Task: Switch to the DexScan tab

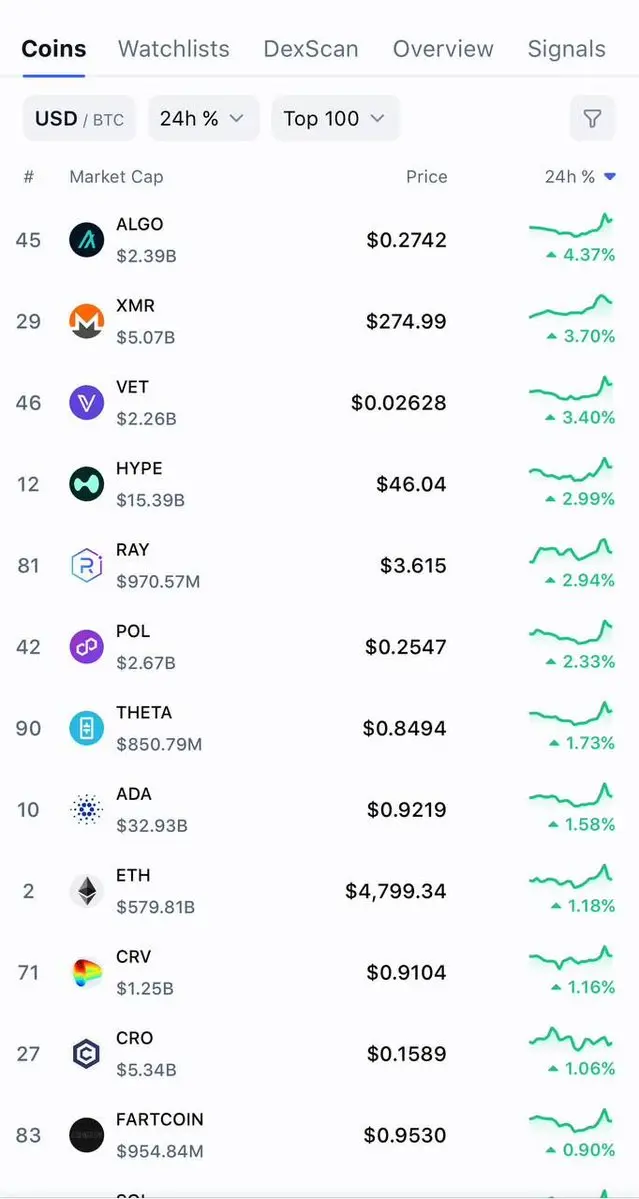Action: tap(310, 49)
